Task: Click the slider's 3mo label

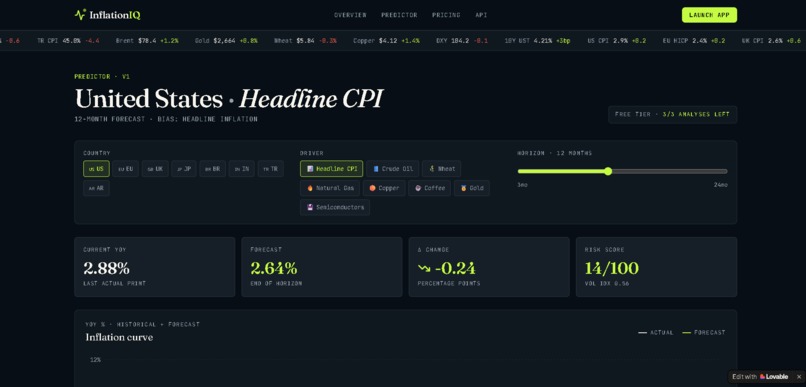Action: [x=522, y=185]
